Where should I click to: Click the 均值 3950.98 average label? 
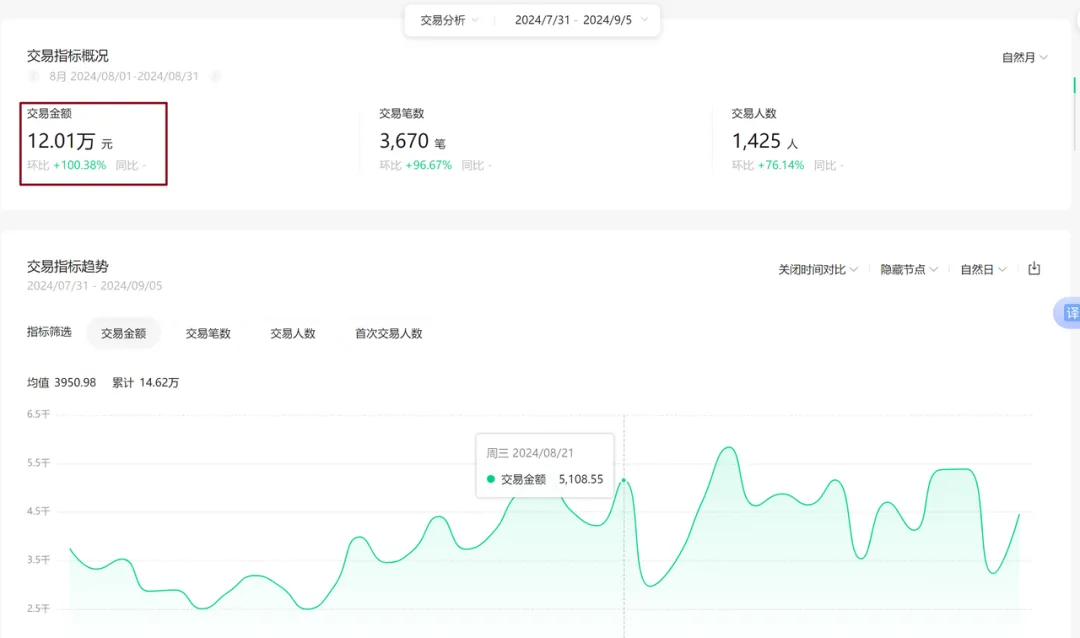click(x=61, y=382)
